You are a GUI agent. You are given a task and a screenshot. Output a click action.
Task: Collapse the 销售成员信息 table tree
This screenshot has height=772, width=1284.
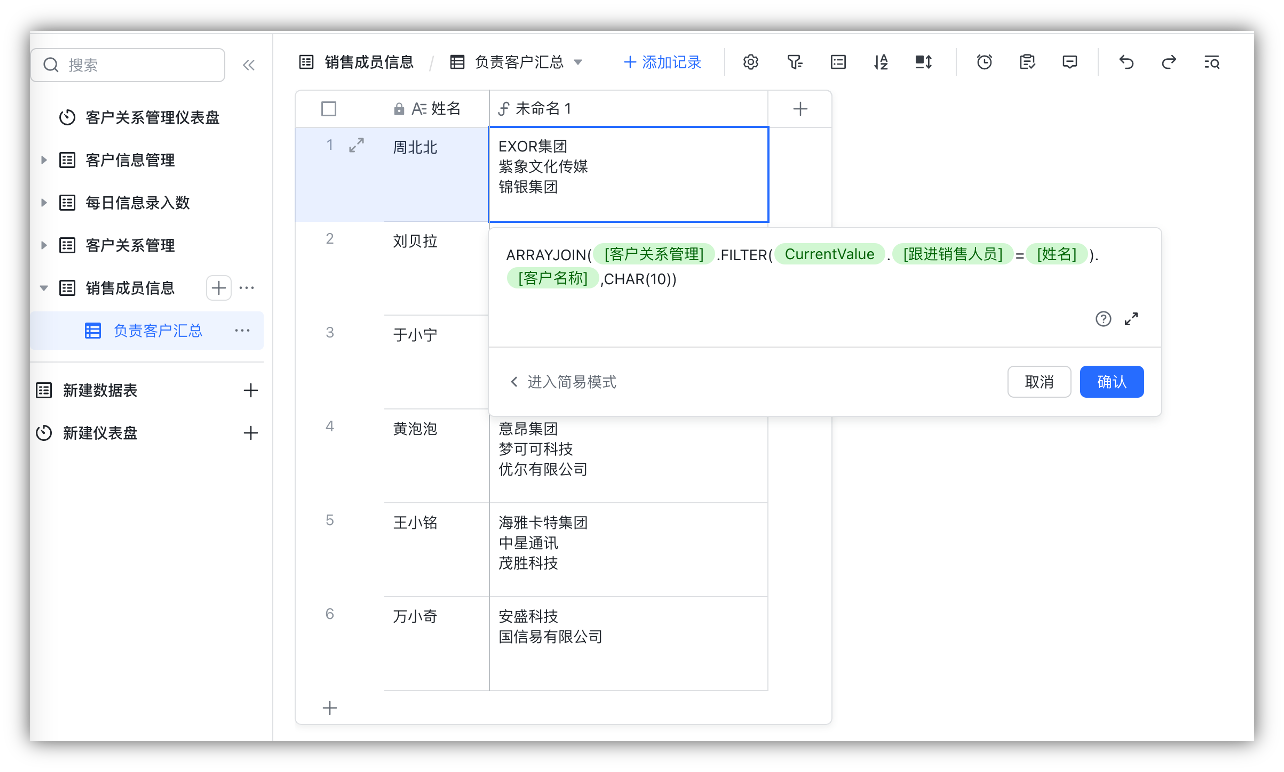(x=43, y=288)
